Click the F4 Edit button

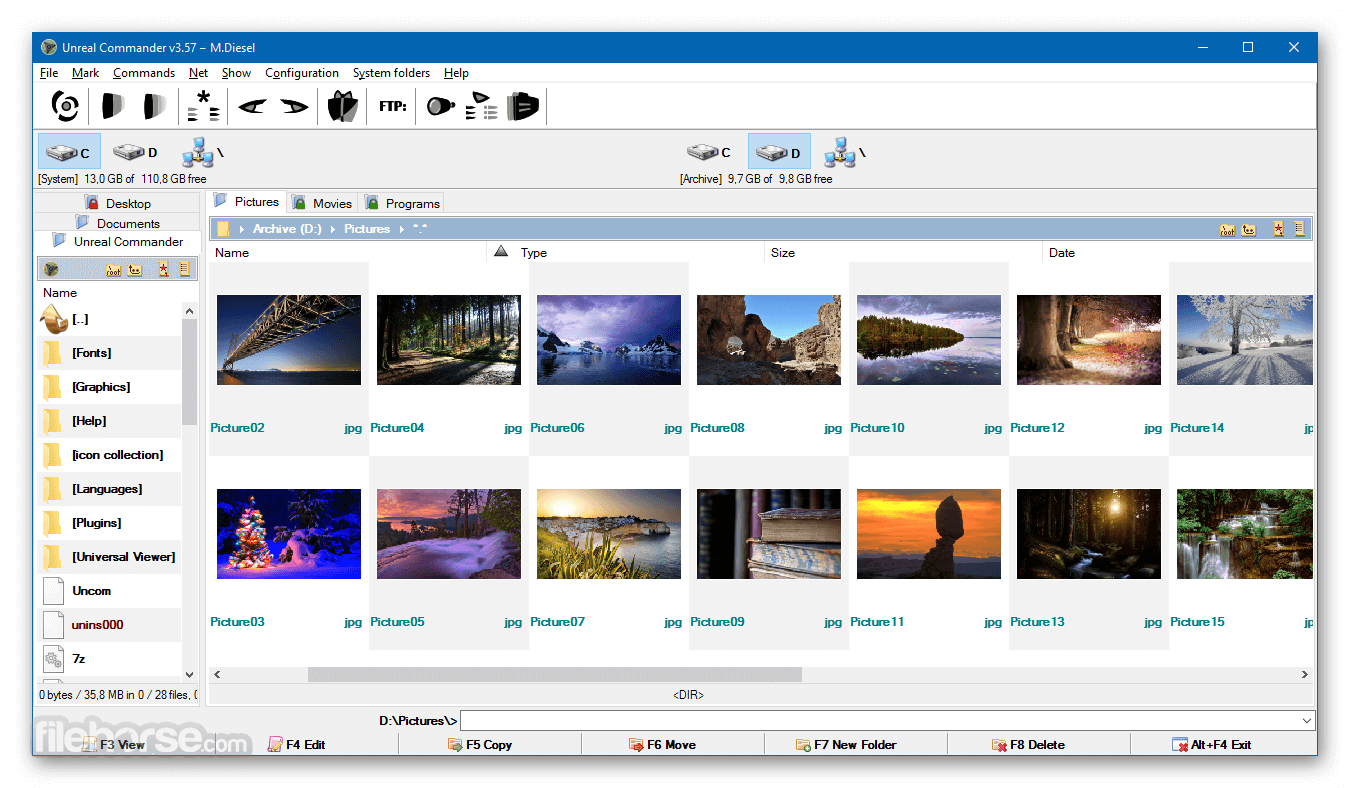coord(297,745)
